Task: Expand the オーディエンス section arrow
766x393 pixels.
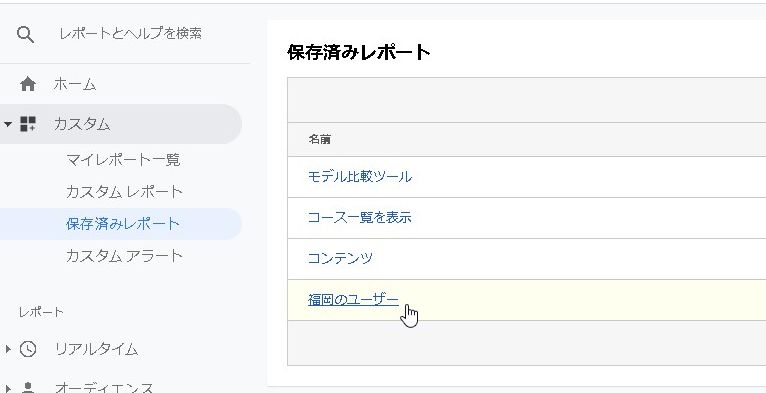Action: coord(8,389)
